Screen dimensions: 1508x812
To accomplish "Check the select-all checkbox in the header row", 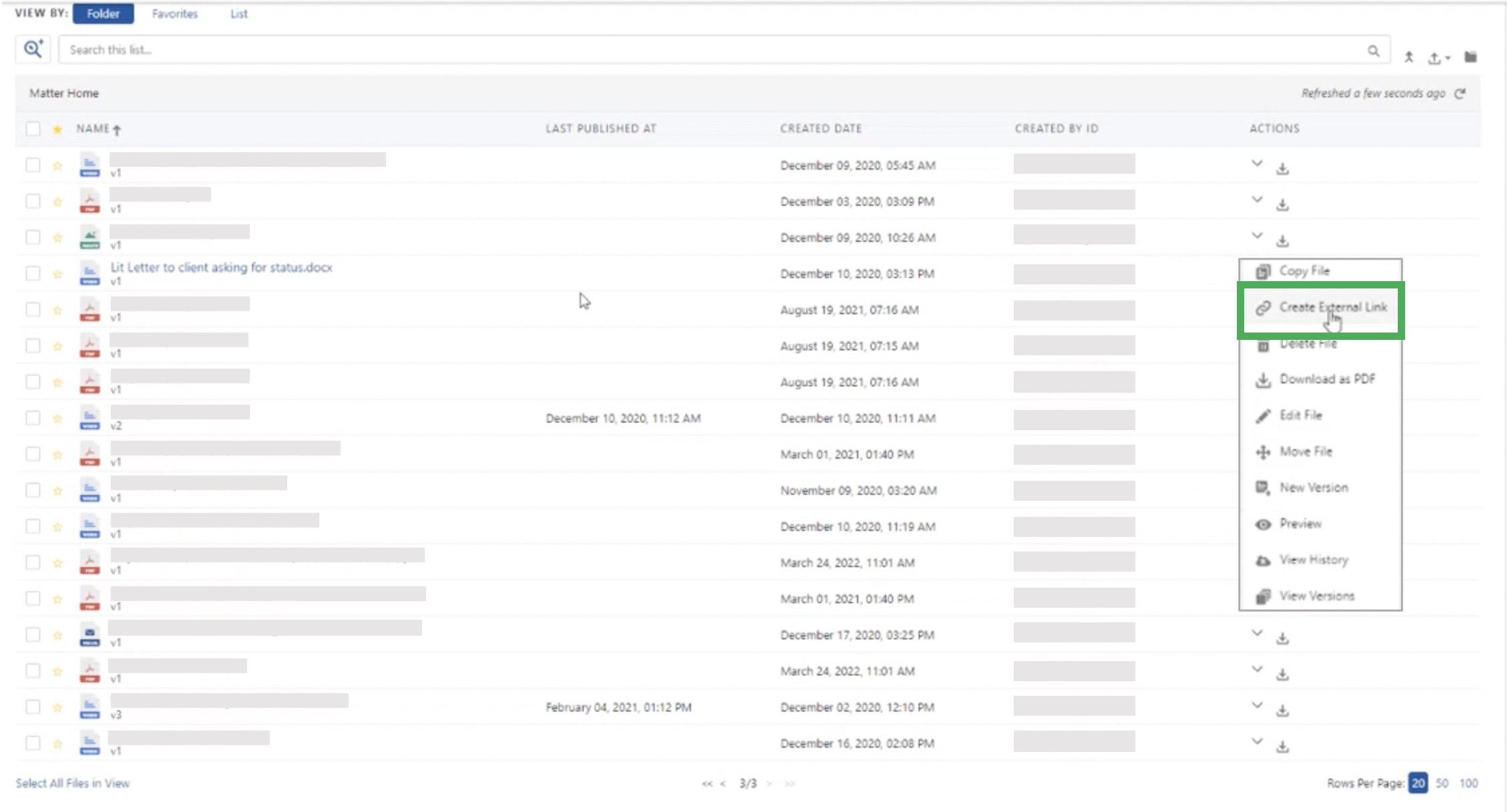I will coord(33,129).
